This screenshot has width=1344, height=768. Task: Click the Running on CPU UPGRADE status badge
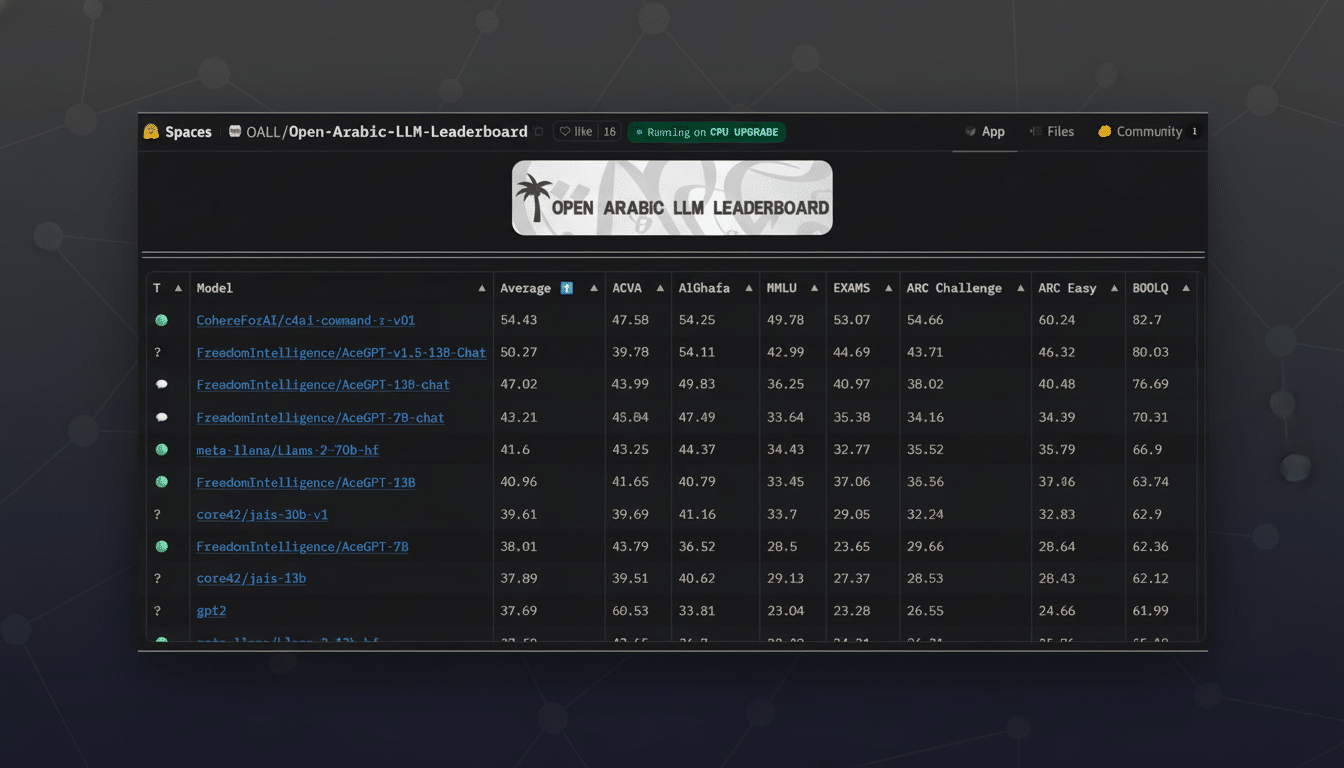707,131
